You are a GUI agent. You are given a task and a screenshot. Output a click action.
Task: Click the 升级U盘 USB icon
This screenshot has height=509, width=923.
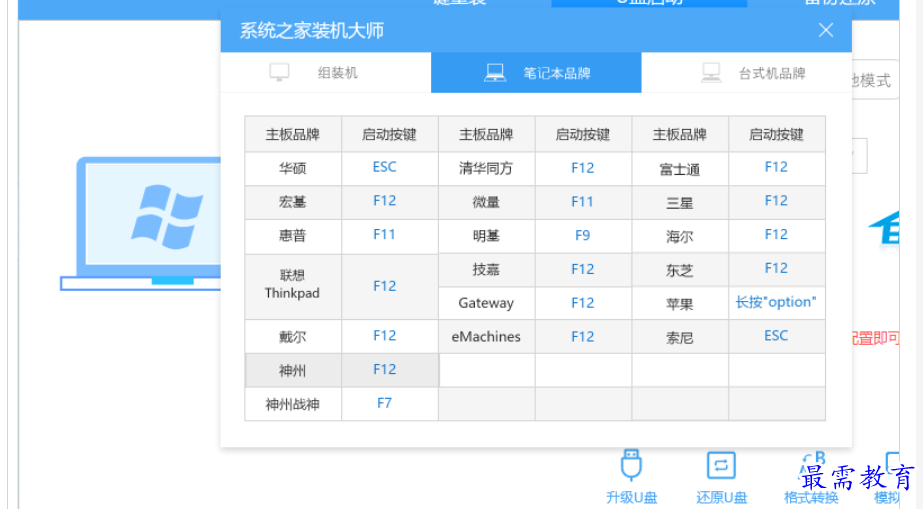click(631, 465)
